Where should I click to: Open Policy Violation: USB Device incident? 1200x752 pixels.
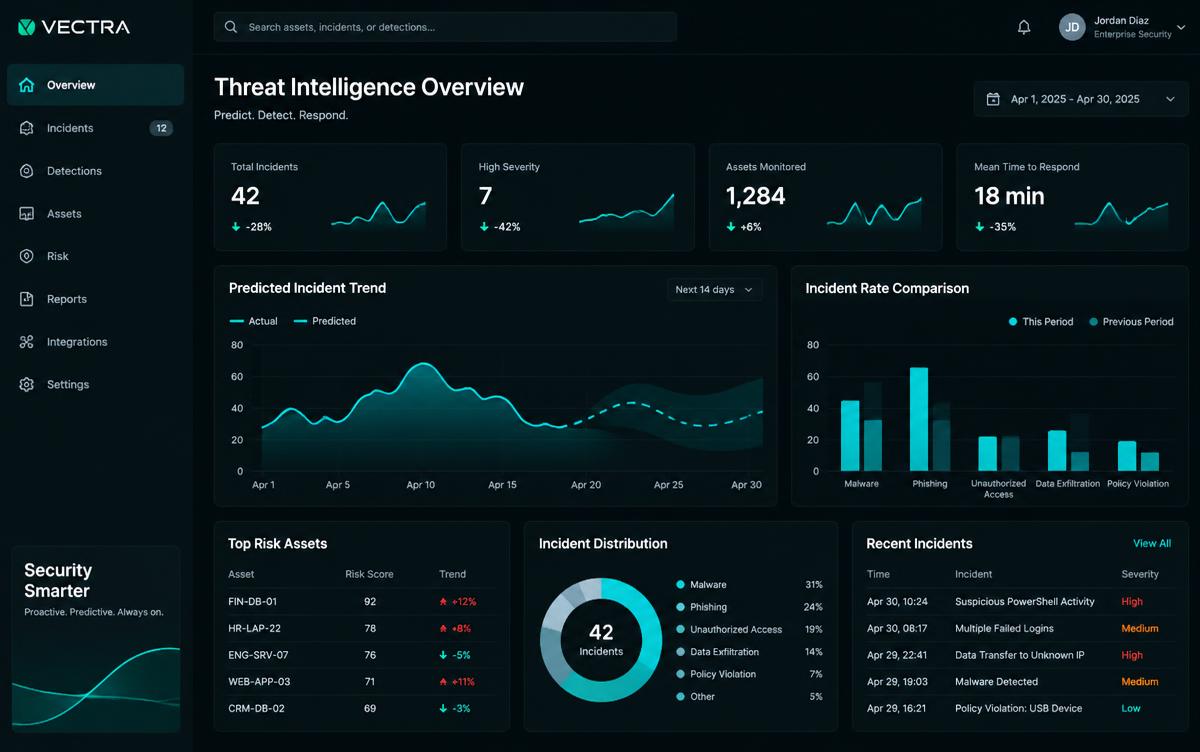click(x=1018, y=708)
